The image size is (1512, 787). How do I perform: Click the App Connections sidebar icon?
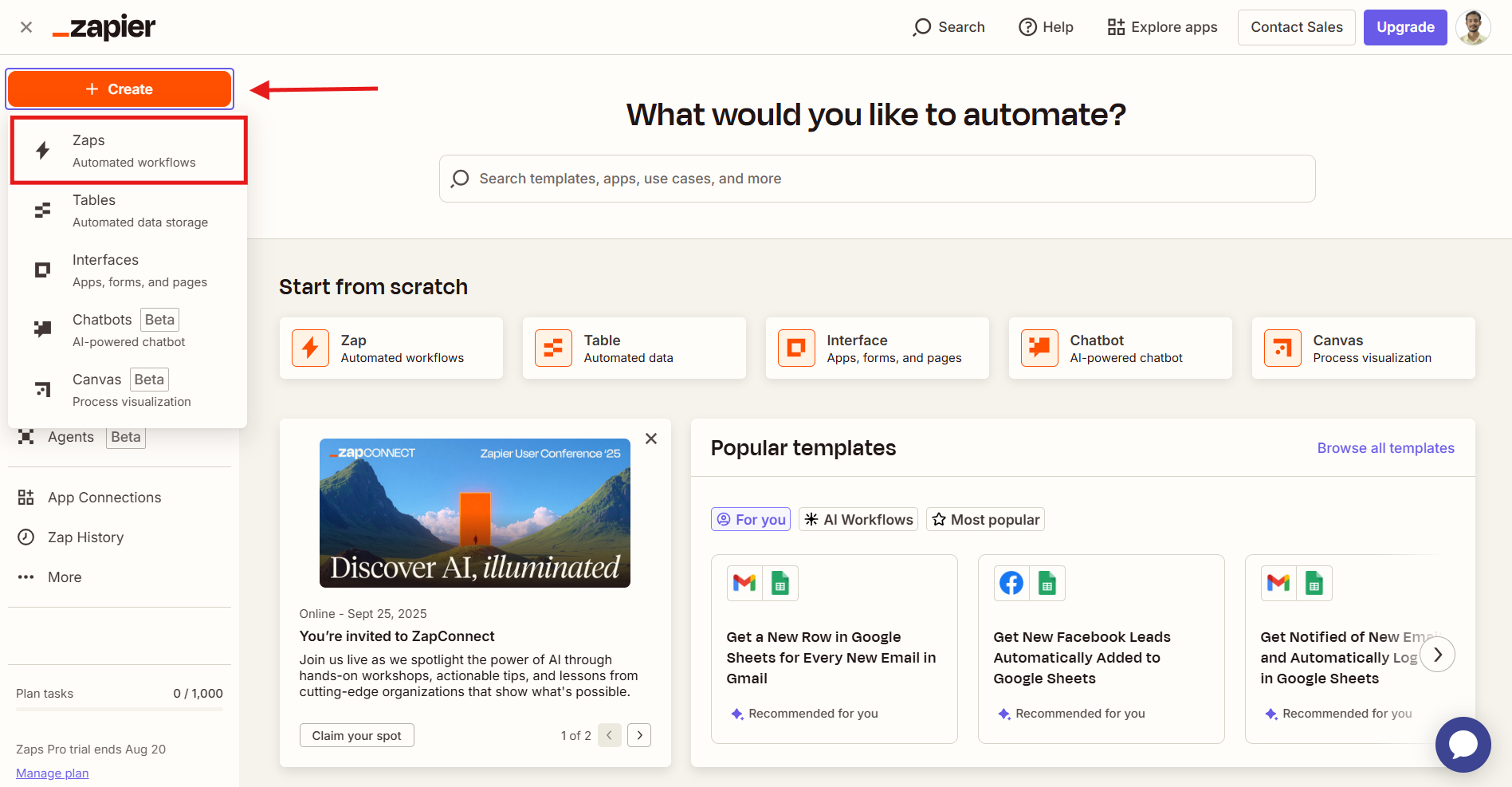point(26,498)
